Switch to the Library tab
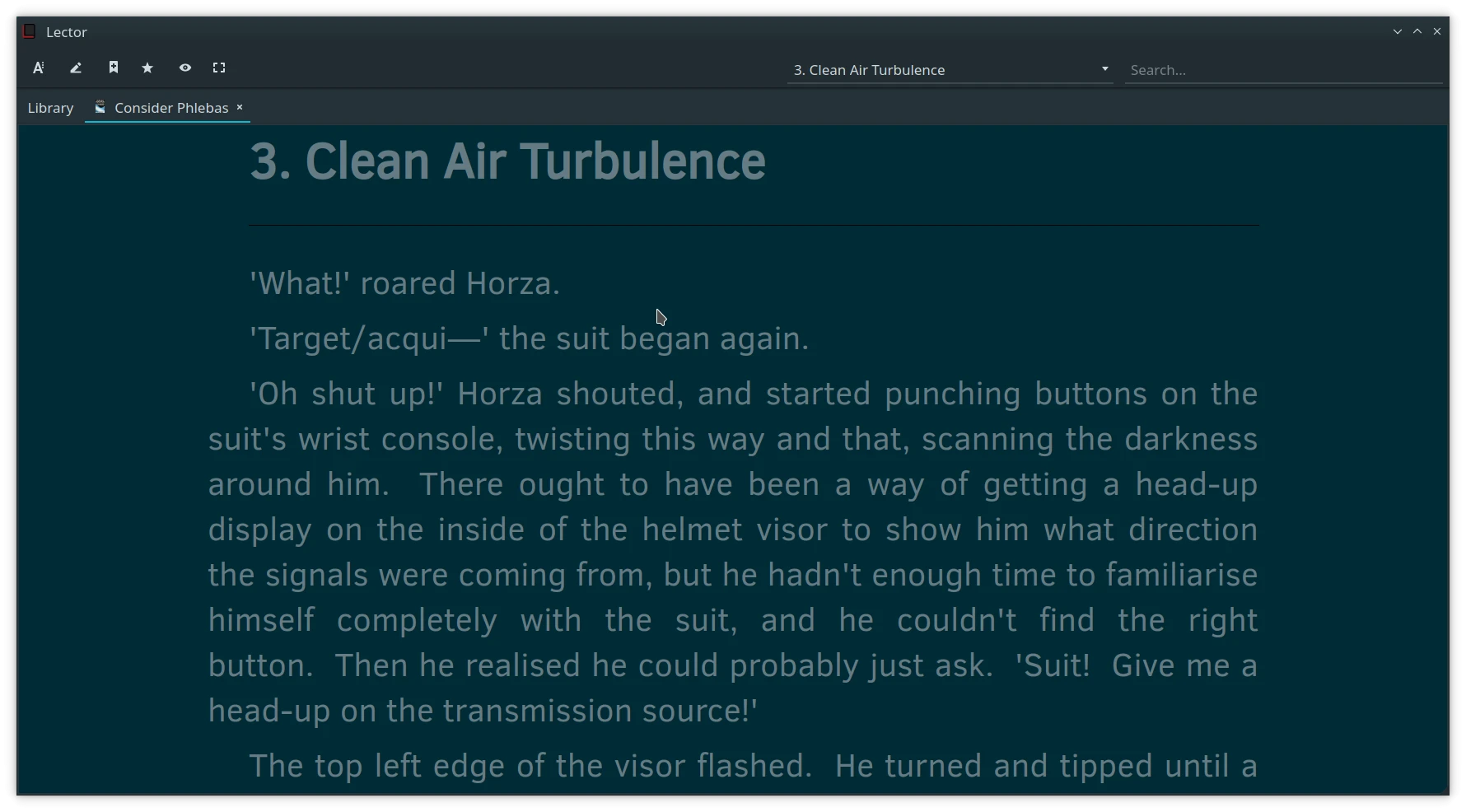The width and height of the screenshot is (1466, 812). tap(50, 108)
